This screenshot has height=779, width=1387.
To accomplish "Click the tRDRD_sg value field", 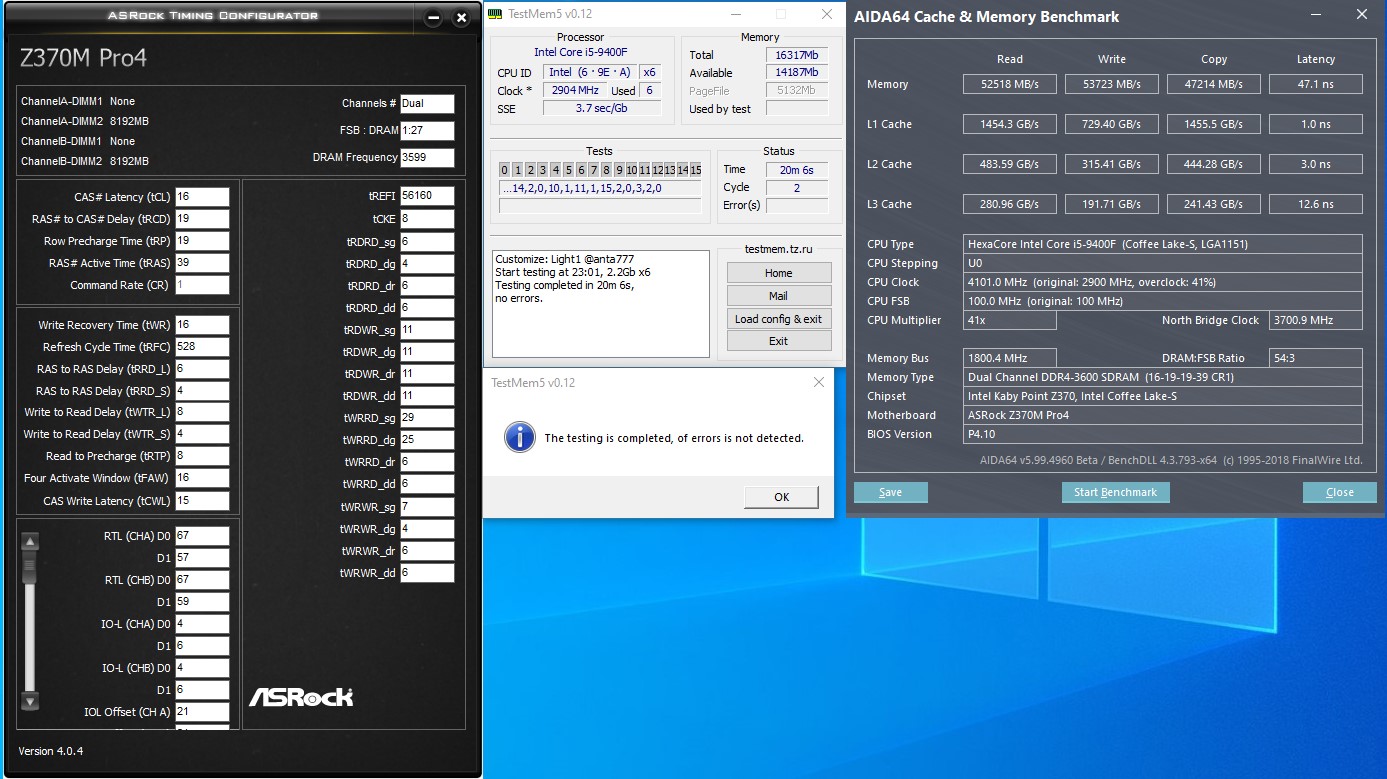I will (427, 242).
